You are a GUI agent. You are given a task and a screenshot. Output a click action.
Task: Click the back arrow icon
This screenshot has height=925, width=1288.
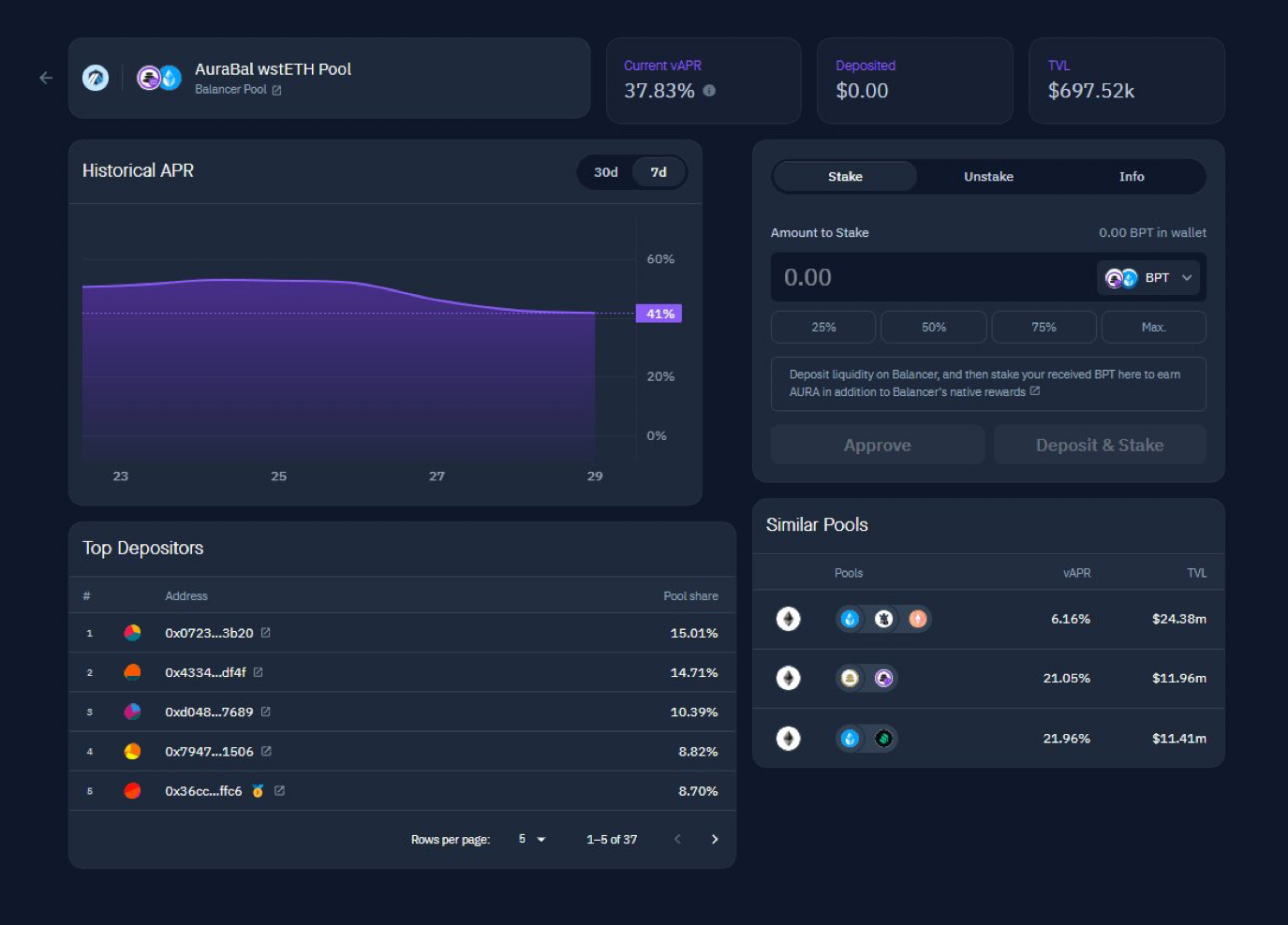pos(46,78)
